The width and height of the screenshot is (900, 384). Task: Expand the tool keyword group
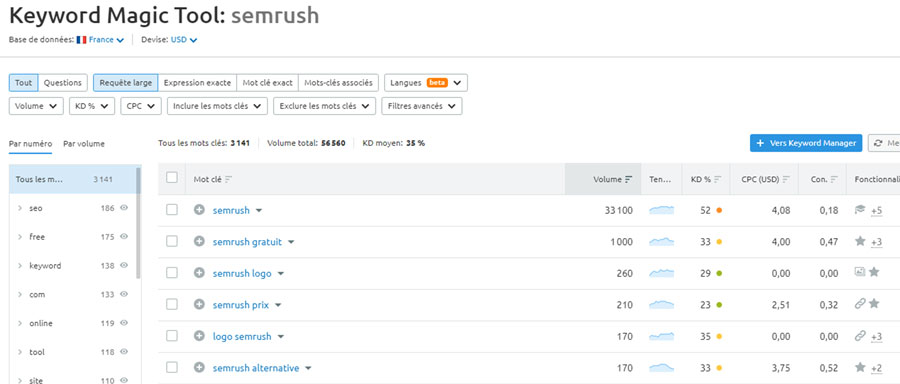(x=20, y=352)
